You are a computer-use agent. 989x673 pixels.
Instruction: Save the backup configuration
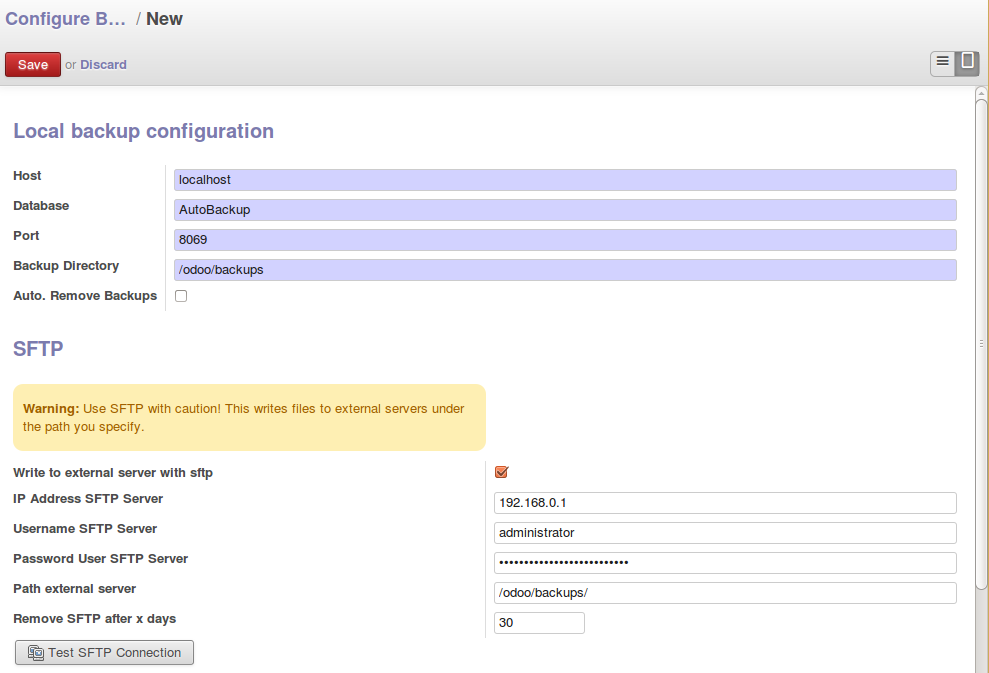(33, 64)
